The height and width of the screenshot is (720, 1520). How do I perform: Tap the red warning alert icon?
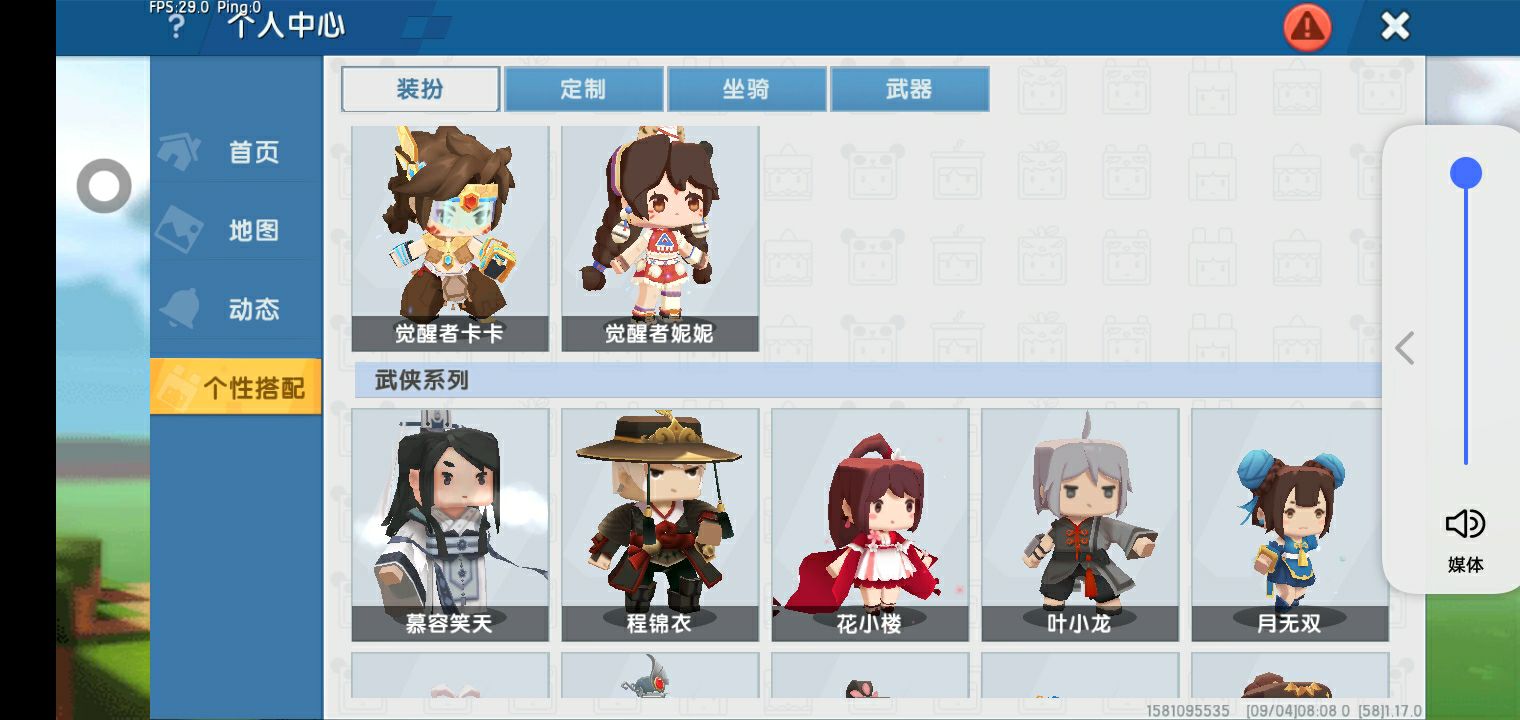[x=1307, y=27]
